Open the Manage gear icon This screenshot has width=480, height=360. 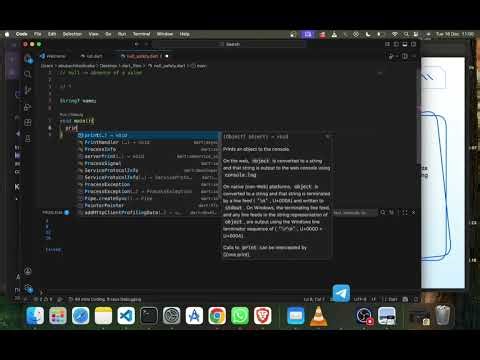tap(28, 288)
